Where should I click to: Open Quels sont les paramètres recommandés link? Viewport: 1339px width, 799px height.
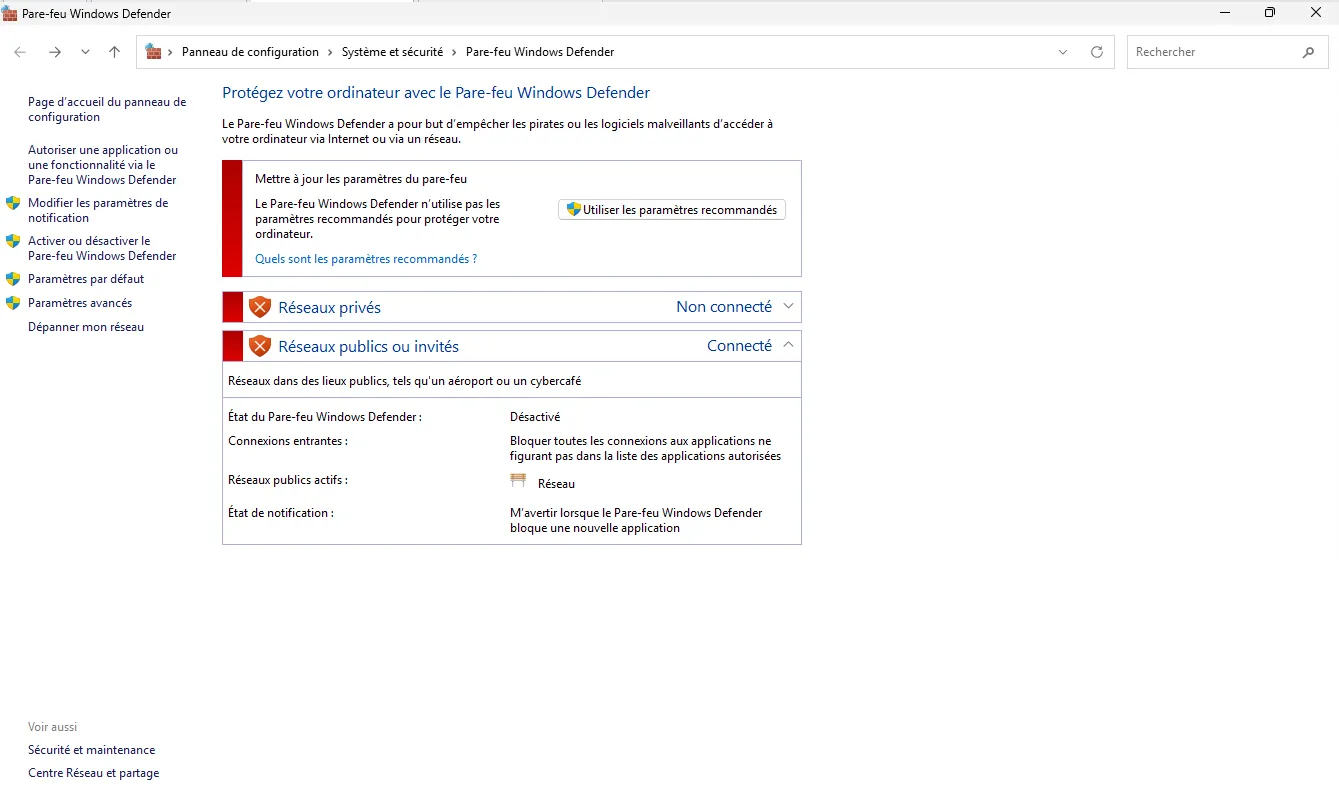[366, 259]
